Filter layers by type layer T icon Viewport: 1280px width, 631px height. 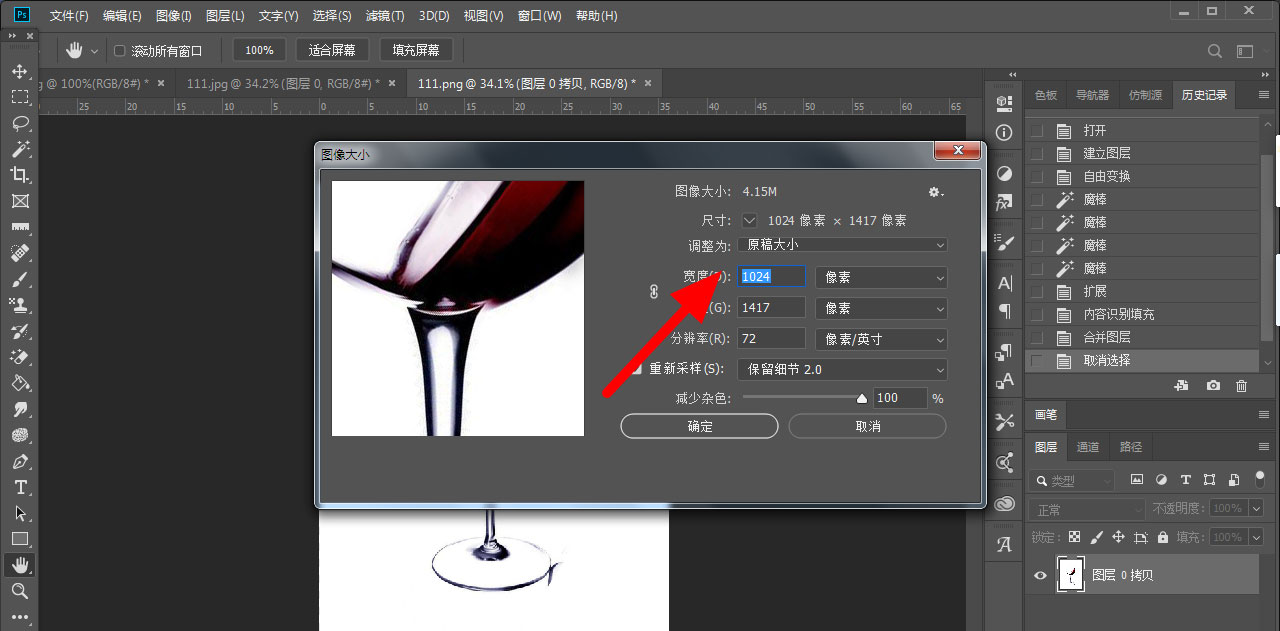(x=1186, y=480)
